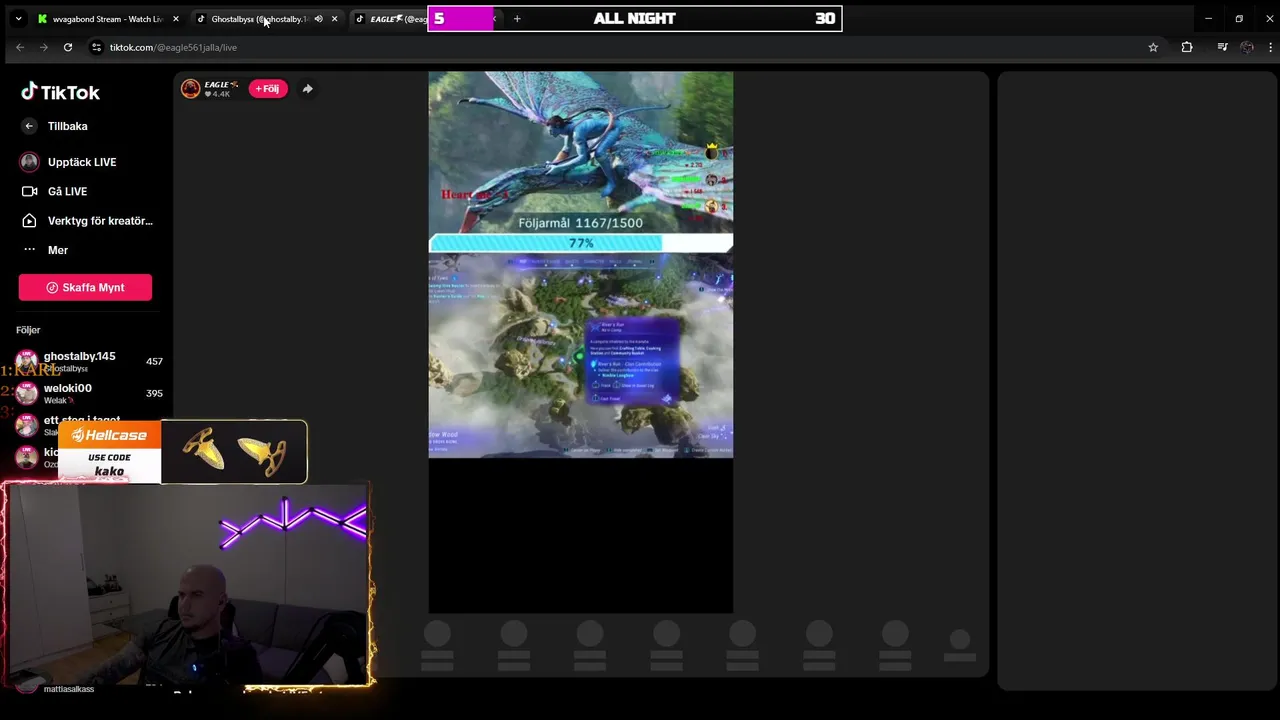Click the Hellcase logo banner
The height and width of the screenshot is (720, 1280).
coord(110,436)
